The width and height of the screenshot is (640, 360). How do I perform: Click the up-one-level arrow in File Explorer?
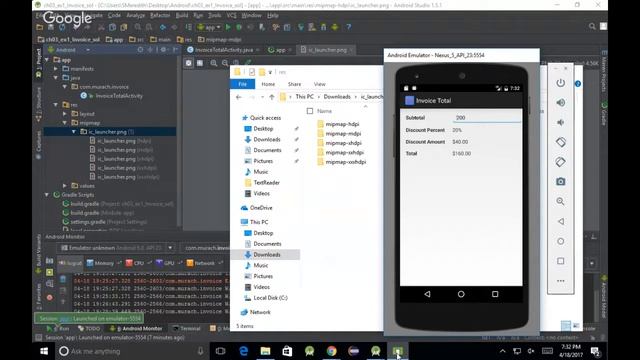271,97
